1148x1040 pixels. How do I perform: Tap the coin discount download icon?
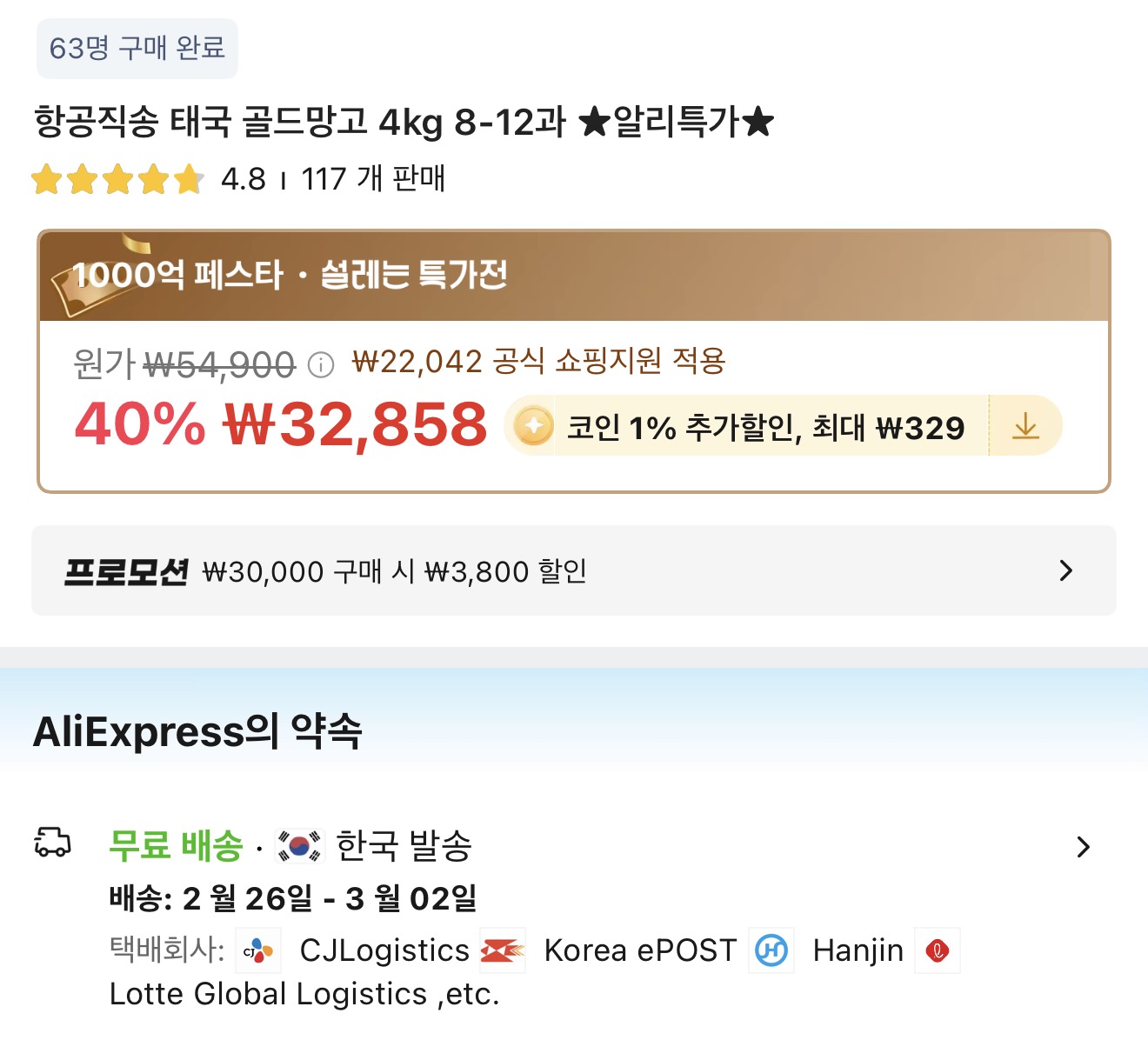[x=1026, y=426]
